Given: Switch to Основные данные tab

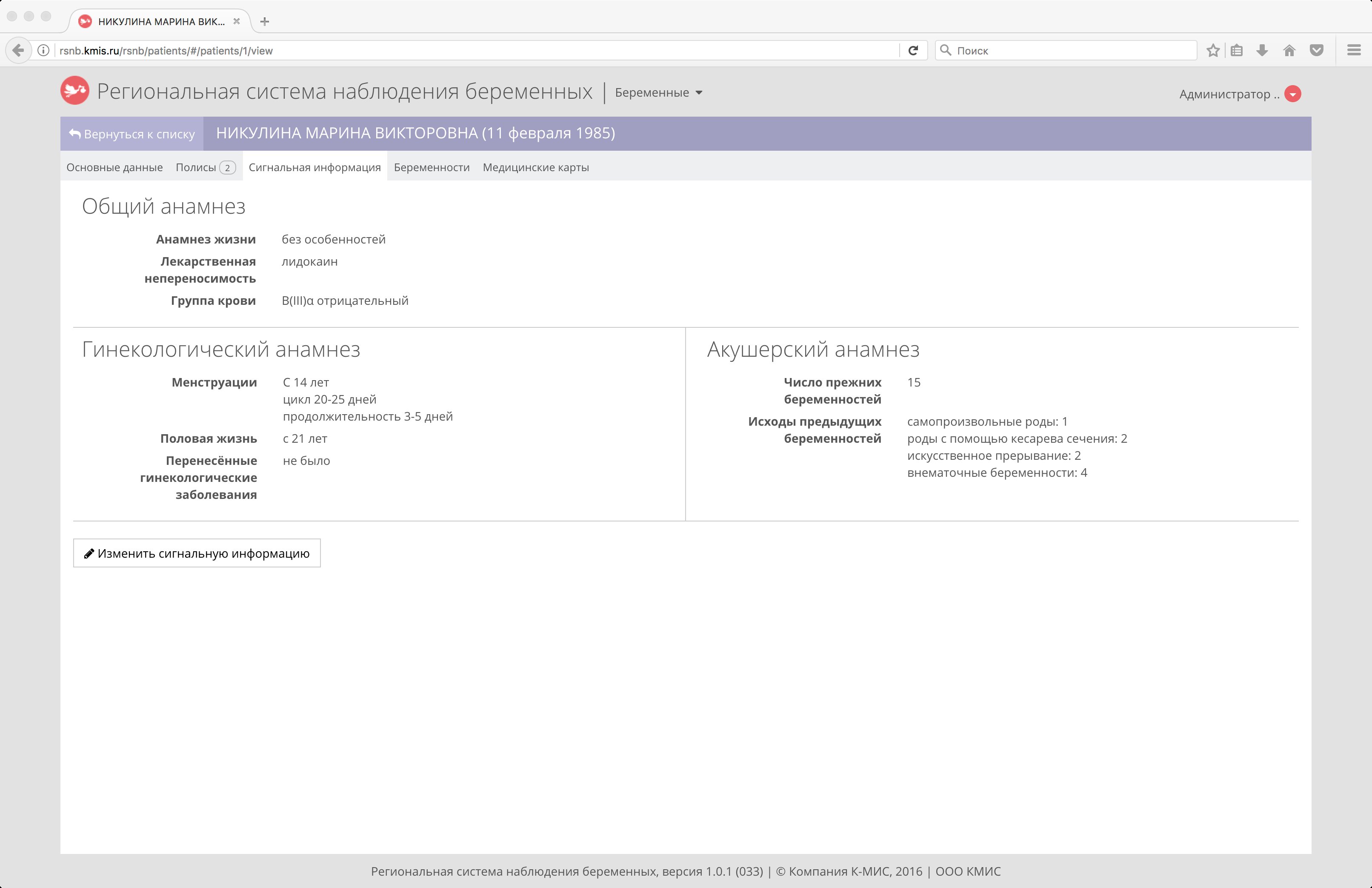Looking at the screenshot, I should pyautogui.click(x=115, y=167).
